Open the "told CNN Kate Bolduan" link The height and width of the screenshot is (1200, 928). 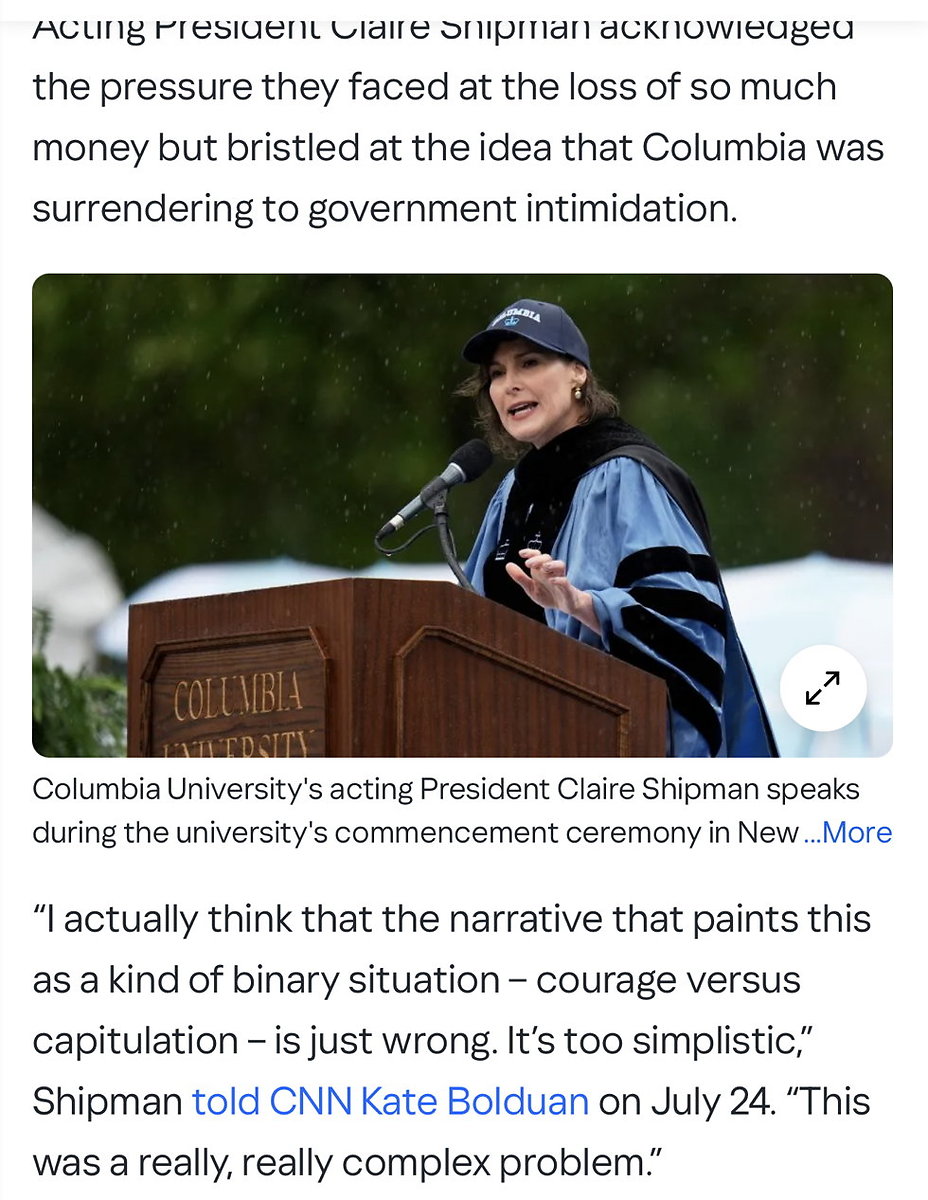(x=390, y=1101)
